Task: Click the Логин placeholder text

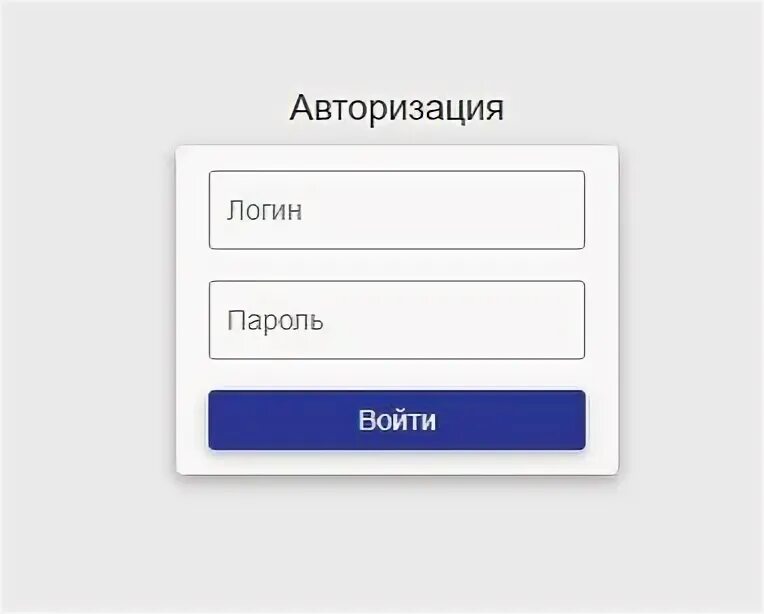Action: point(265,211)
